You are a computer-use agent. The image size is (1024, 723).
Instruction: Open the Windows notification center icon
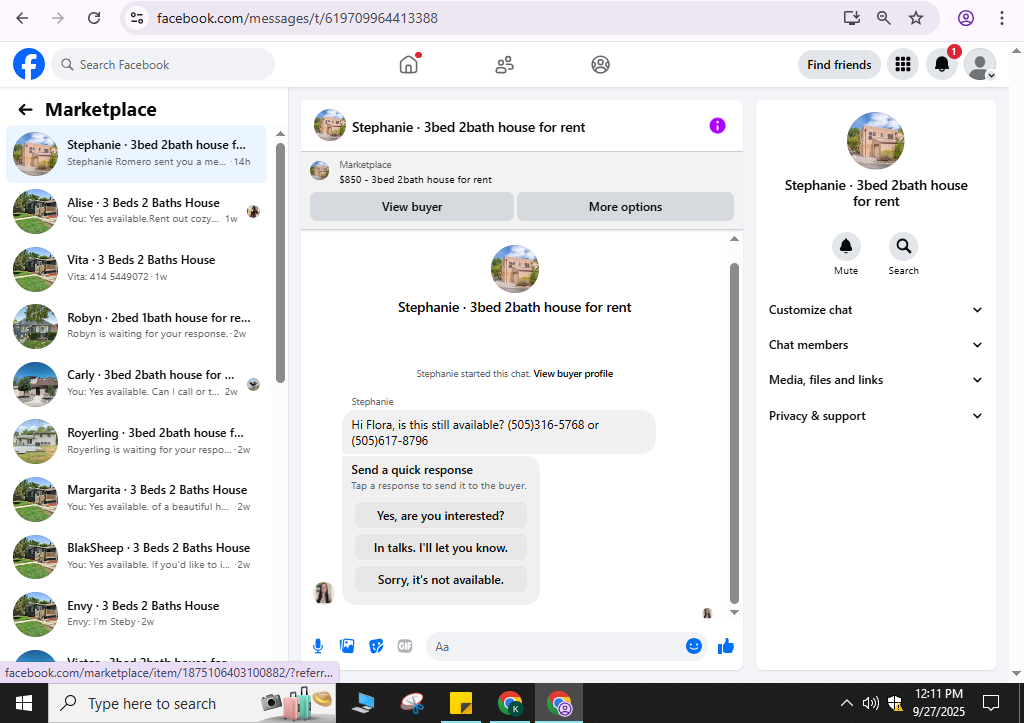991,703
